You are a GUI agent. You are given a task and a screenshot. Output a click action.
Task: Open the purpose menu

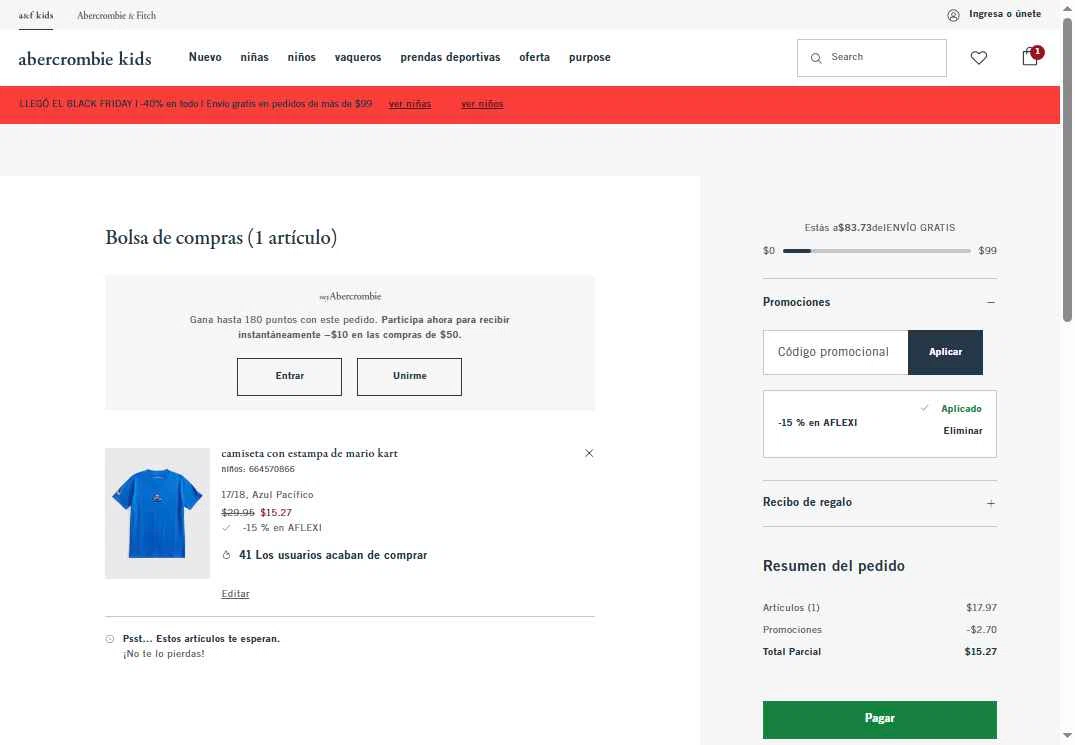590,57
